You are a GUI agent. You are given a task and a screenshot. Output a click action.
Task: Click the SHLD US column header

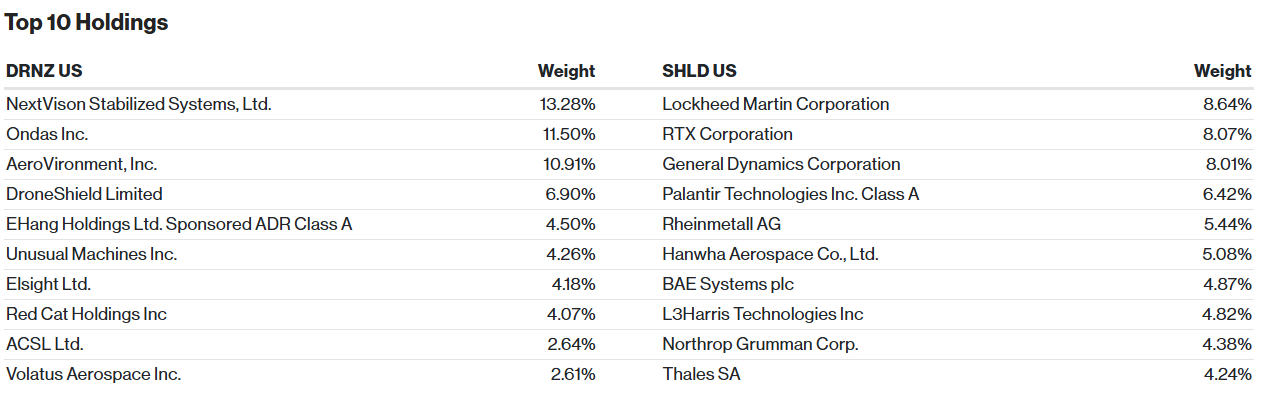click(x=699, y=71)
